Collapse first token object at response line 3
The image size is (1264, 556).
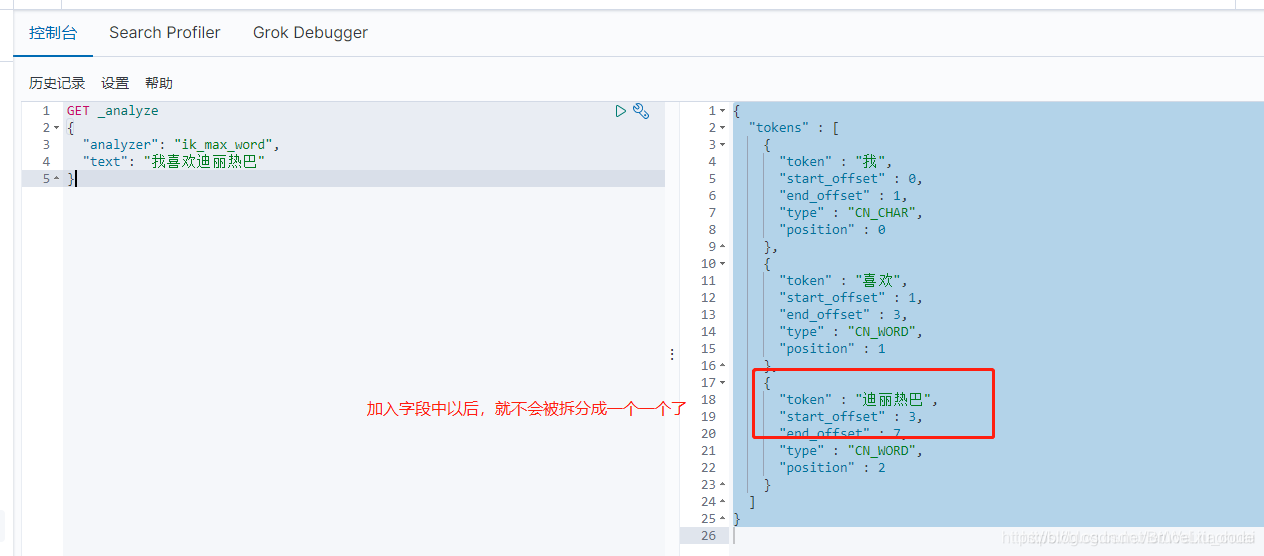tap(723, 145)
